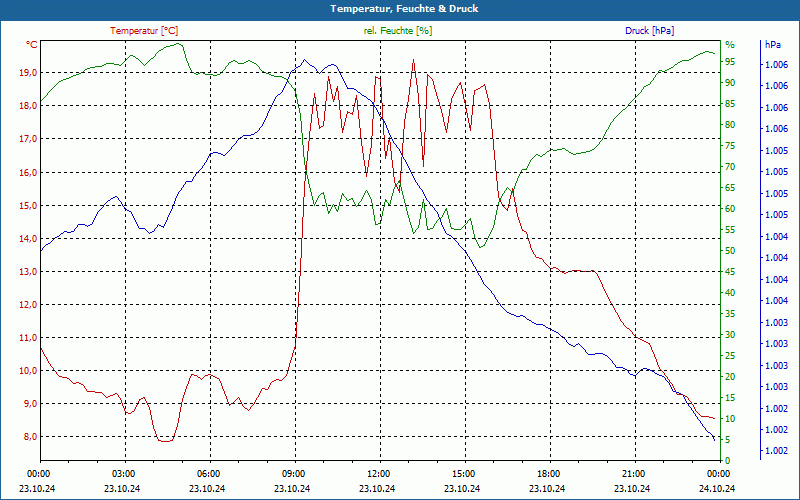Viewport: 800px width, 500px height.
Task: Pick the 11,0 temperature axis tick
Action: [x=28, y=338]
